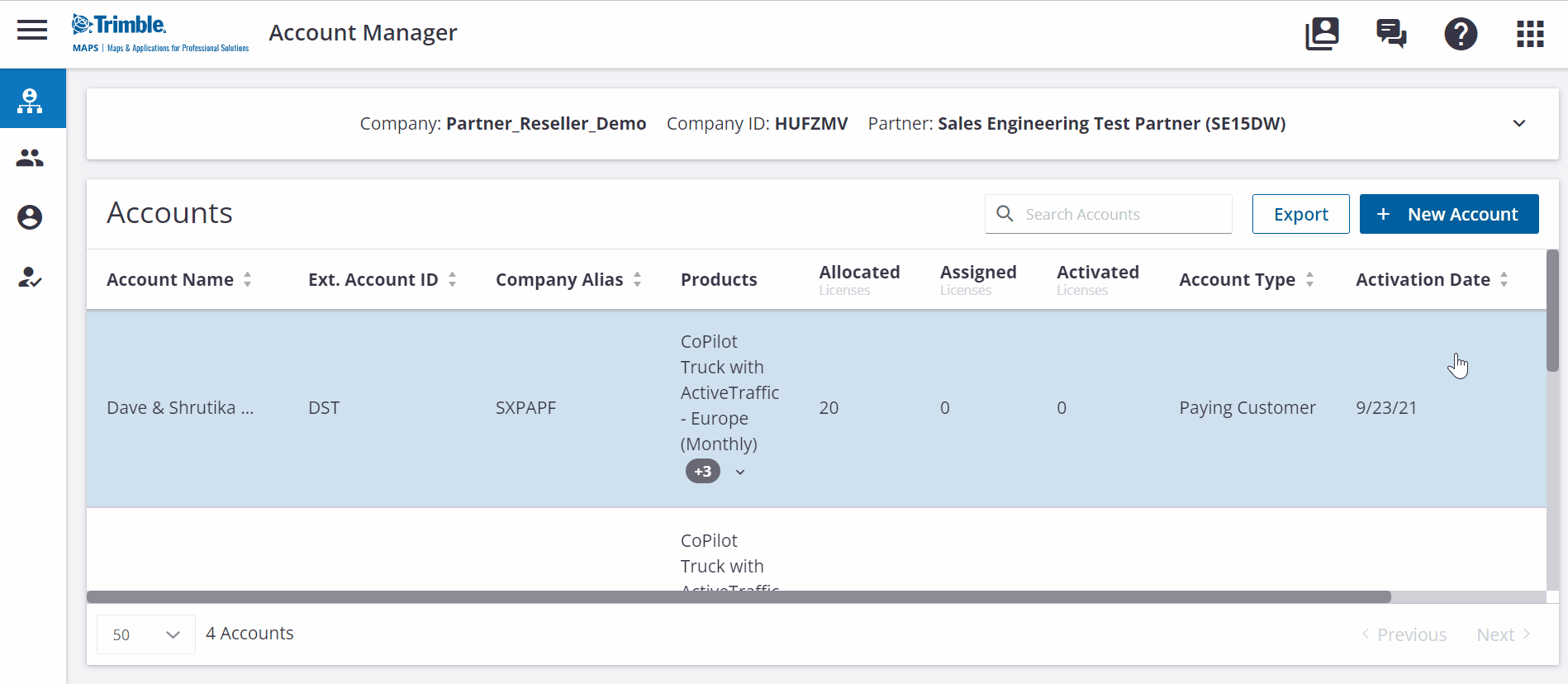Click the Export button
The image size is (1568, 684).
tap(1300, 215)
